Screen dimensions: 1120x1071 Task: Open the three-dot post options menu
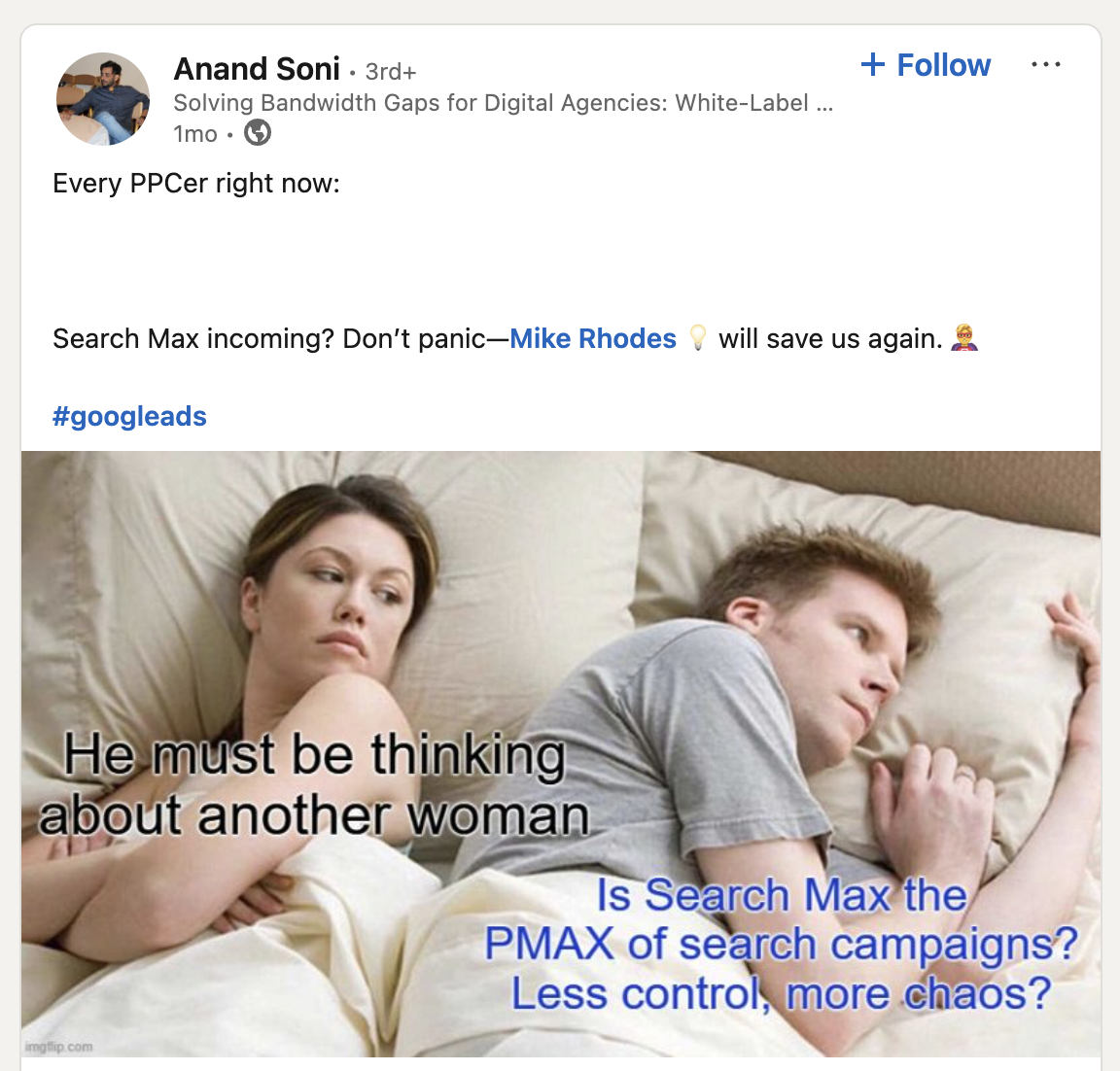[1046, 65]
